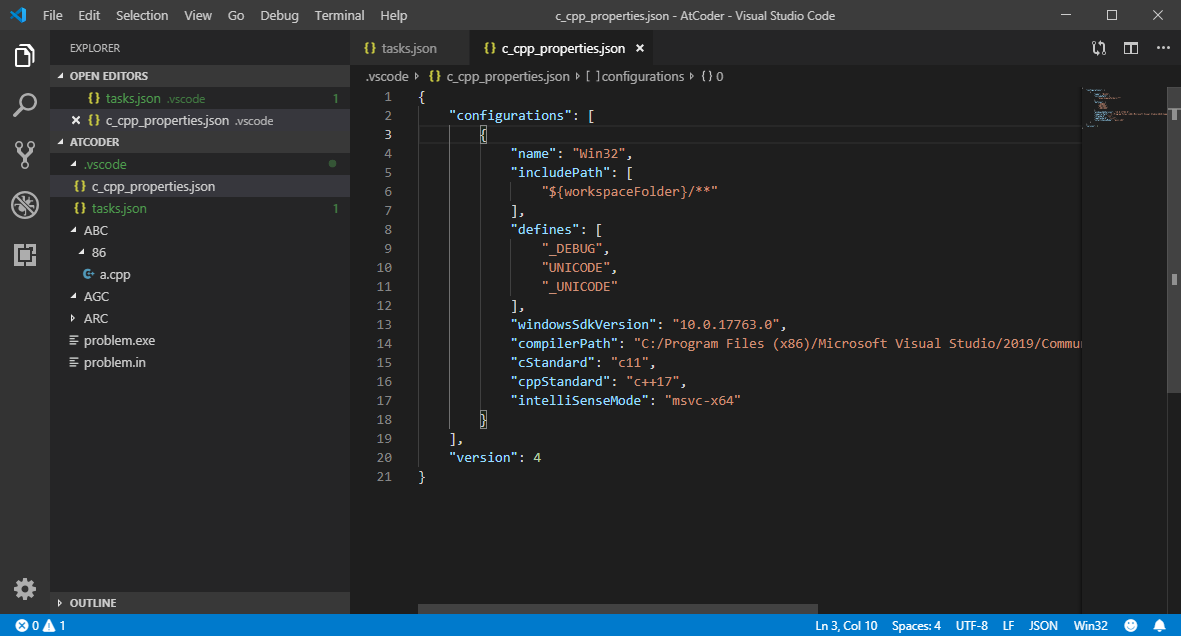Open the Source Control view
Viewport: 1181px width, 636px height.
[25, 154]
